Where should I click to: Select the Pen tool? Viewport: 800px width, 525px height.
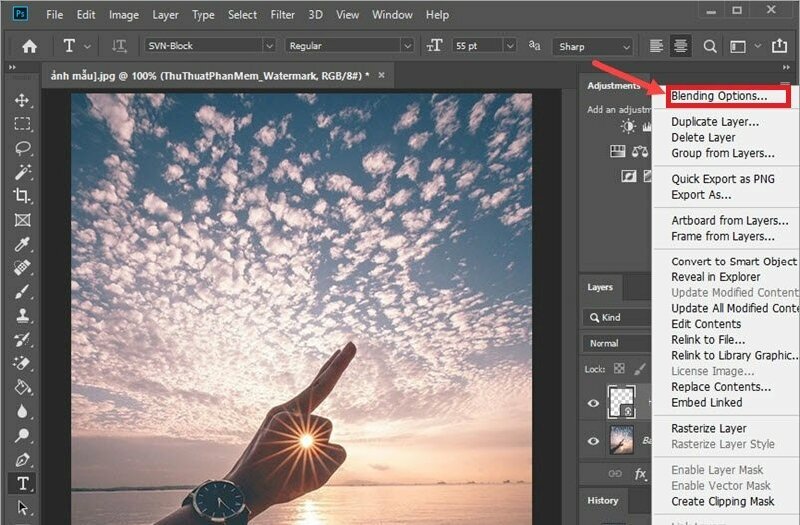[22, 459]
